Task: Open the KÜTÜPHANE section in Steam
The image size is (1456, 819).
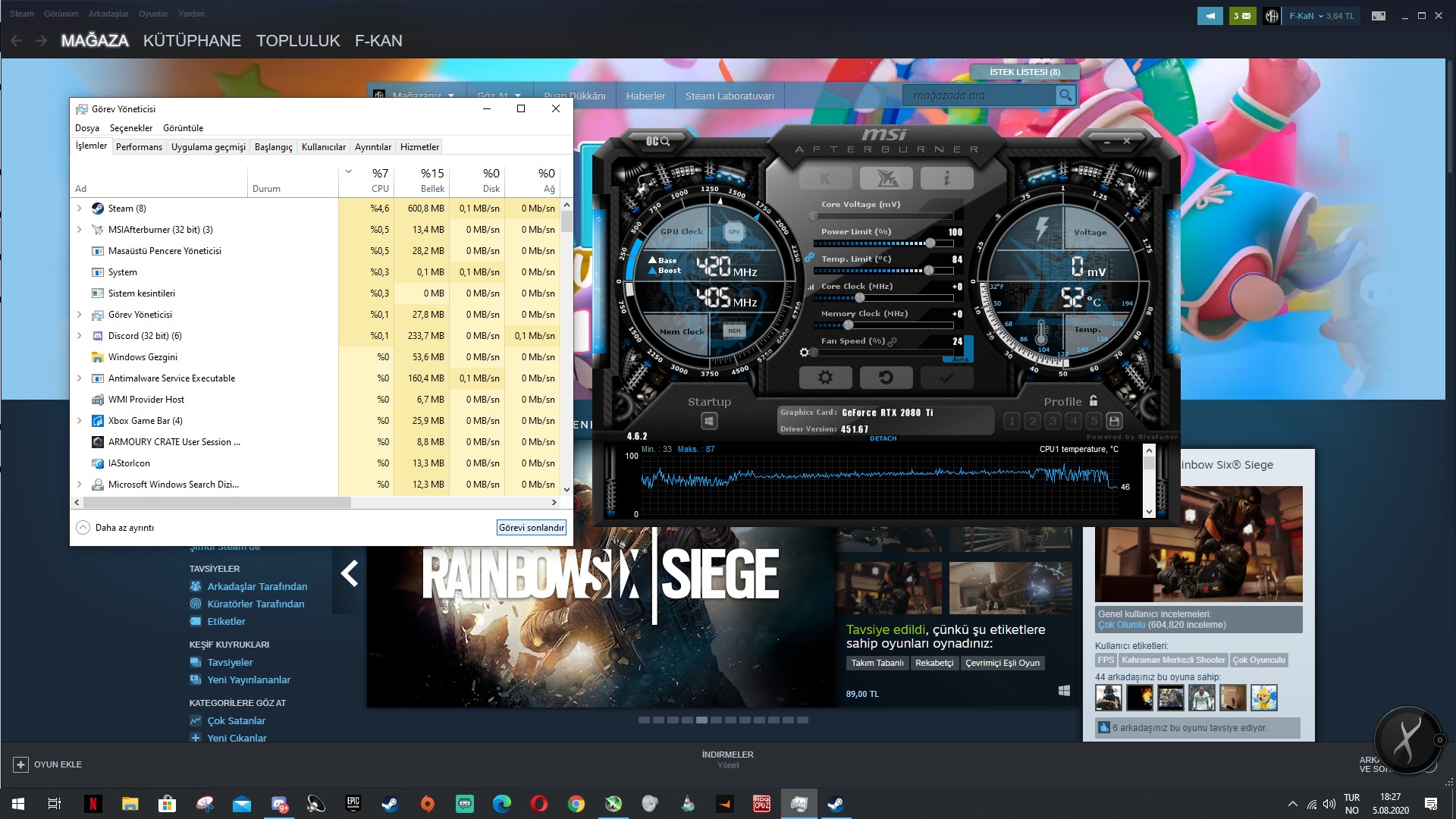Action: (192, 41)
